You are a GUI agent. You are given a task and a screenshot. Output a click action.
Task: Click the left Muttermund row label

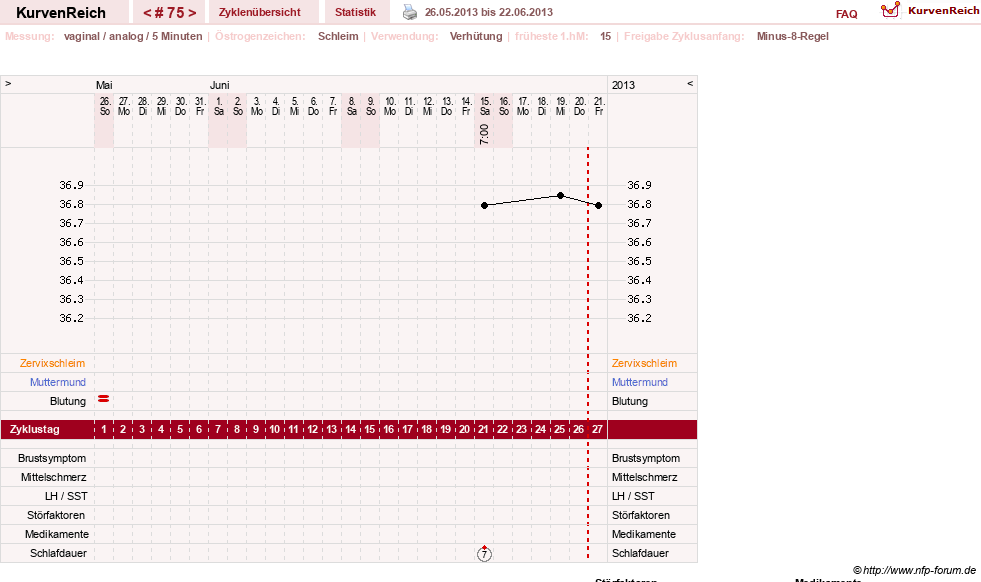click(x=58, y=382)
